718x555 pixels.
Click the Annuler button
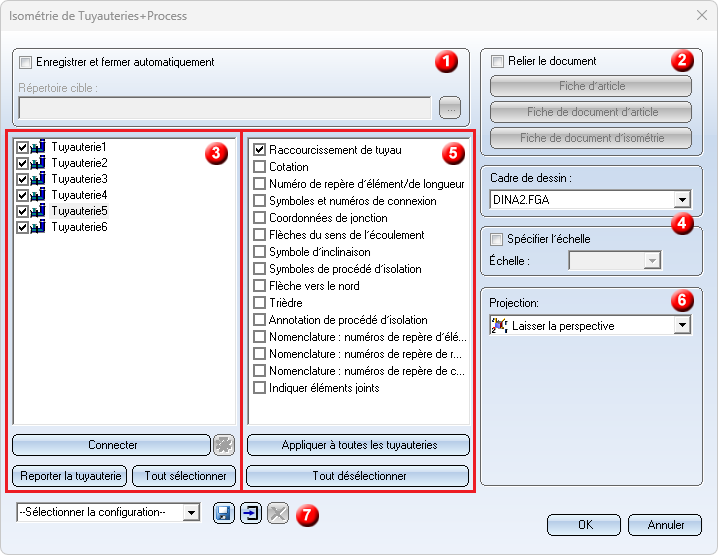(x=665, y=524)
